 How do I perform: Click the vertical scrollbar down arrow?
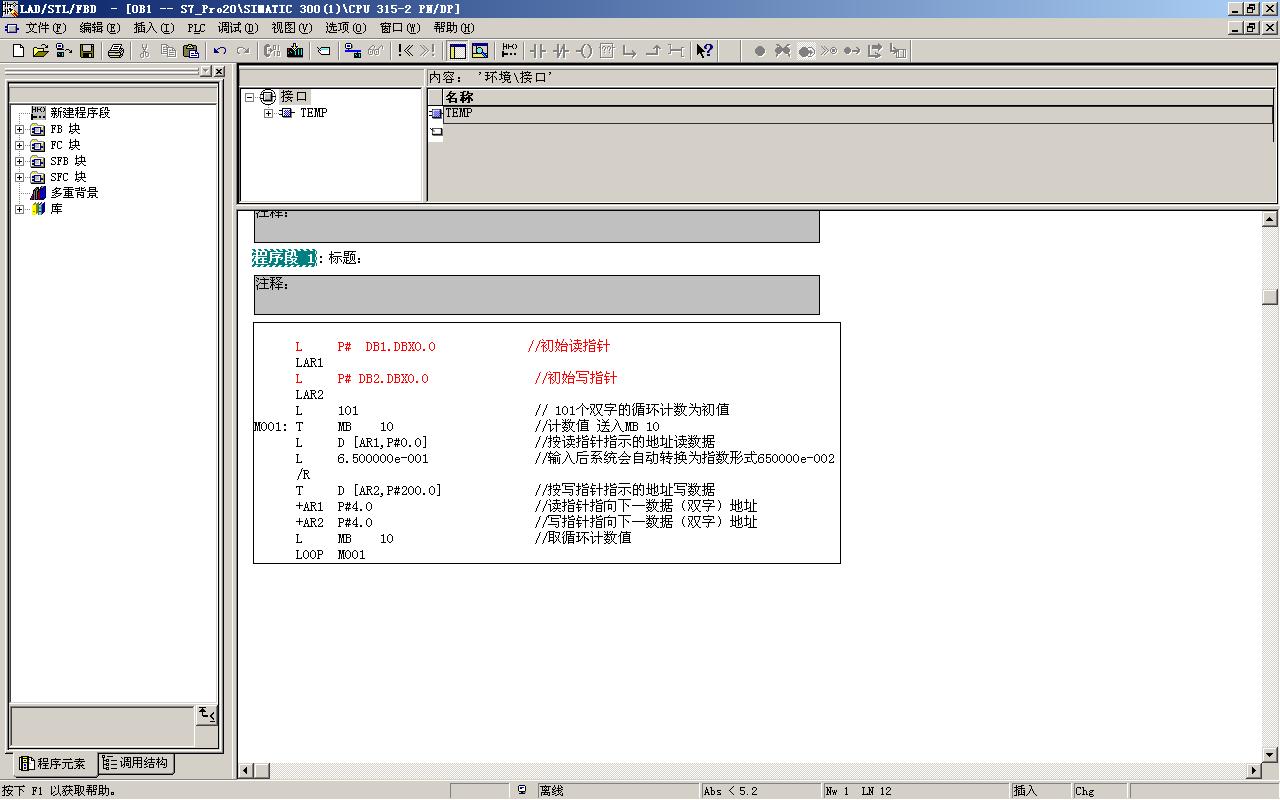click(x=1270, y=755)
